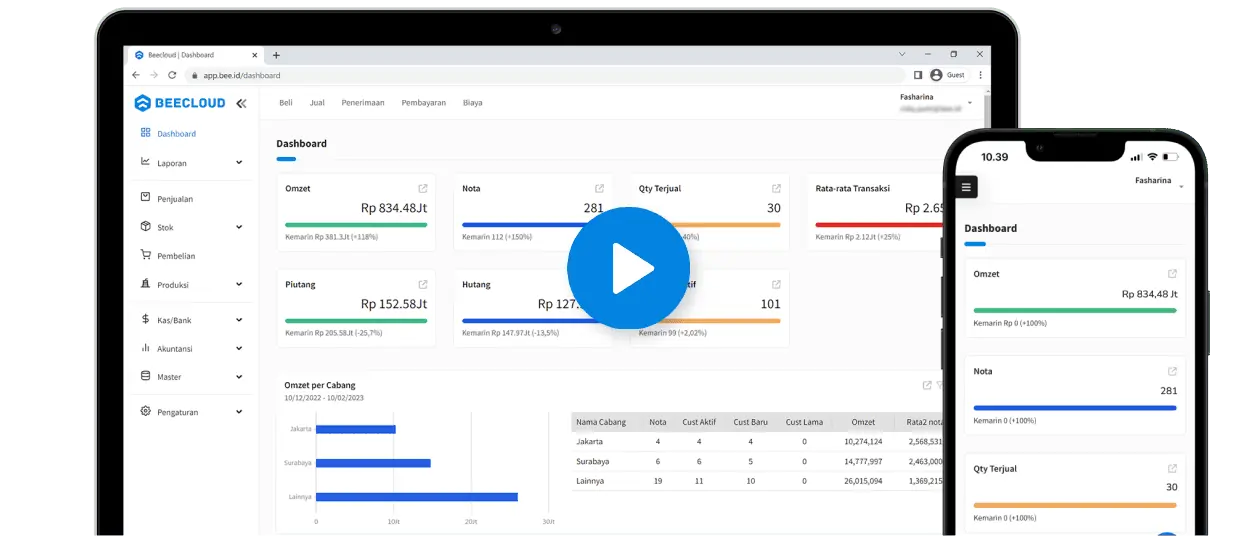
Task: Click the Beecloud logo
Action: coord(181,103)
